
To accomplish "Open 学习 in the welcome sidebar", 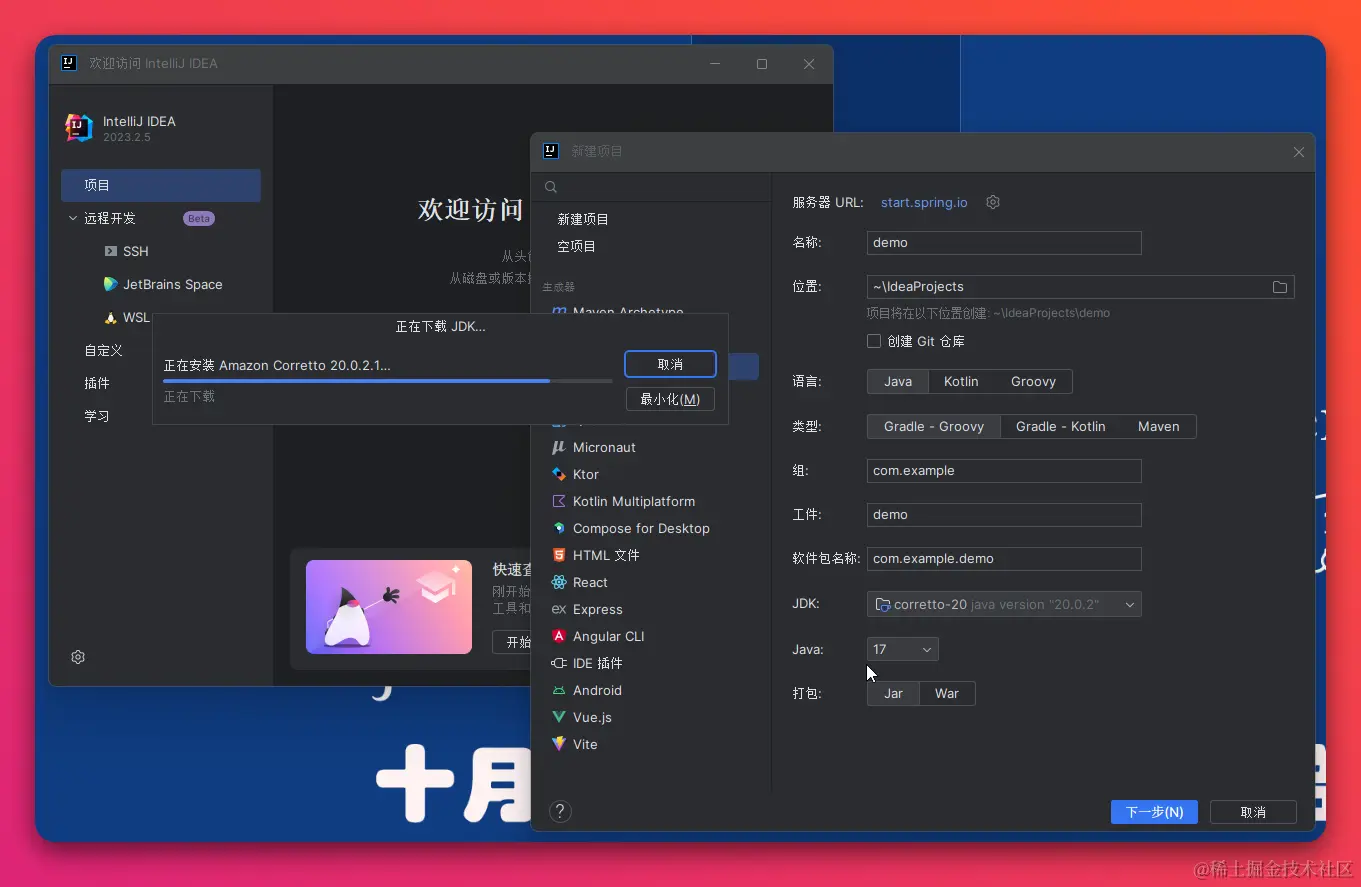I will pos(97,416).
